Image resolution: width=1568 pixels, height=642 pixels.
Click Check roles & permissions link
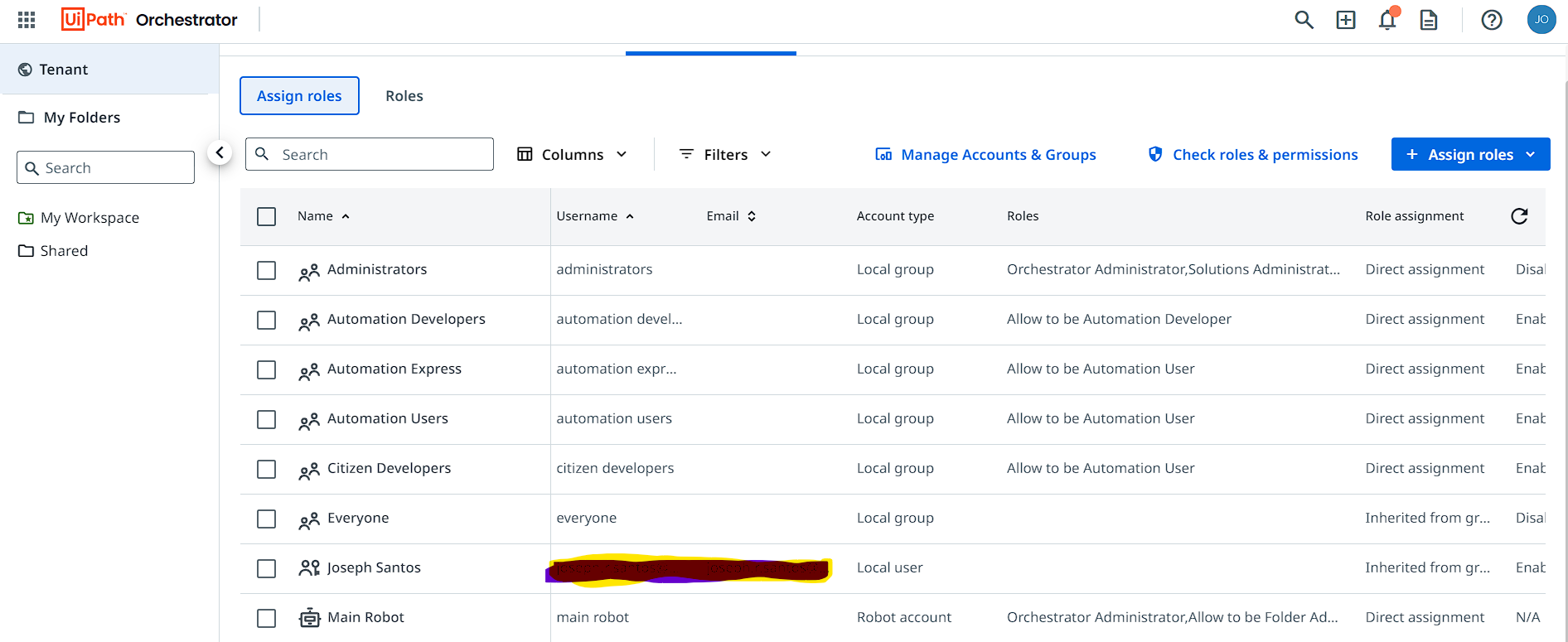(1252, 155)
